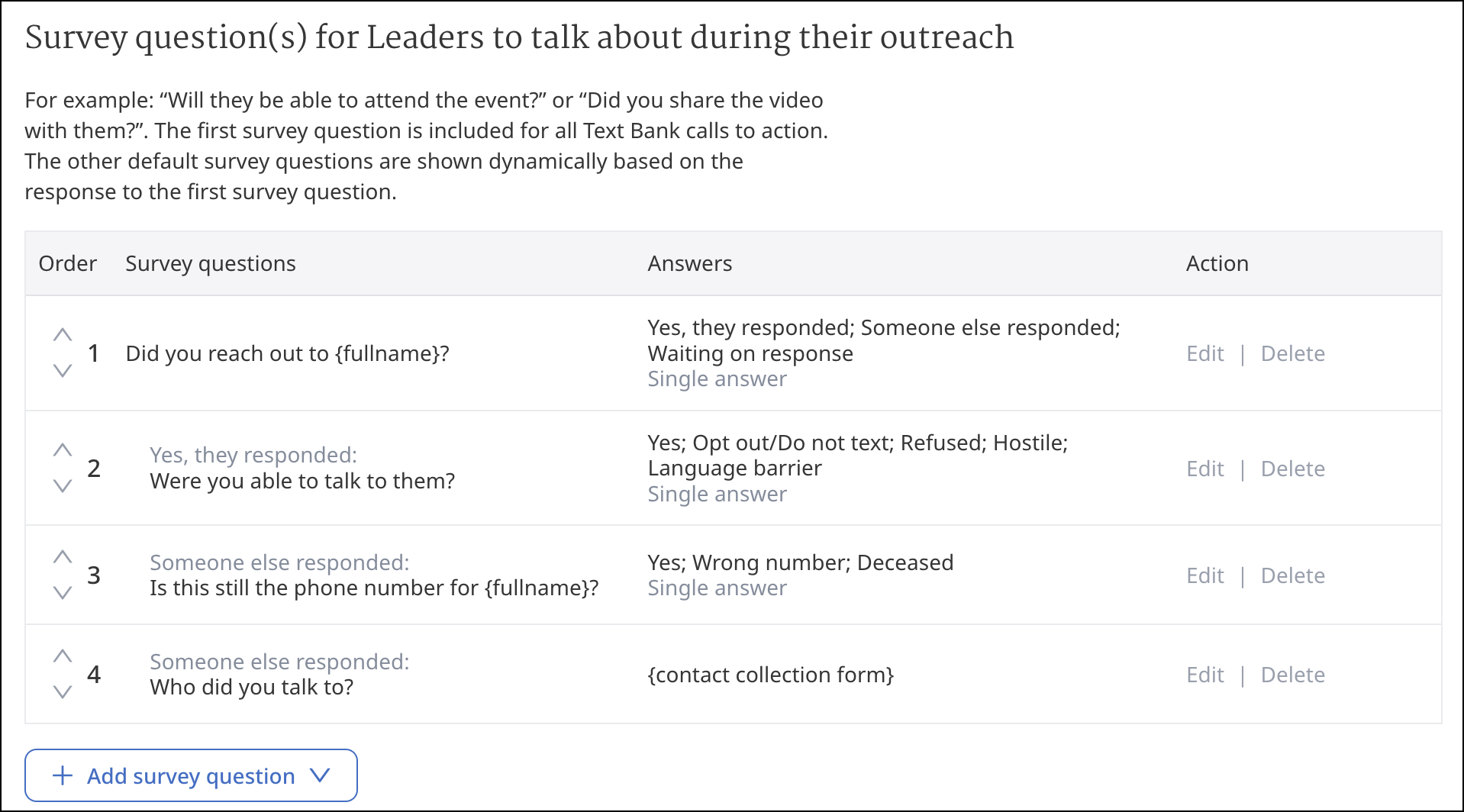The image size is (1464, 812).
Task: Edit the 'Did you reach out' question
Action: (1205, 353)
